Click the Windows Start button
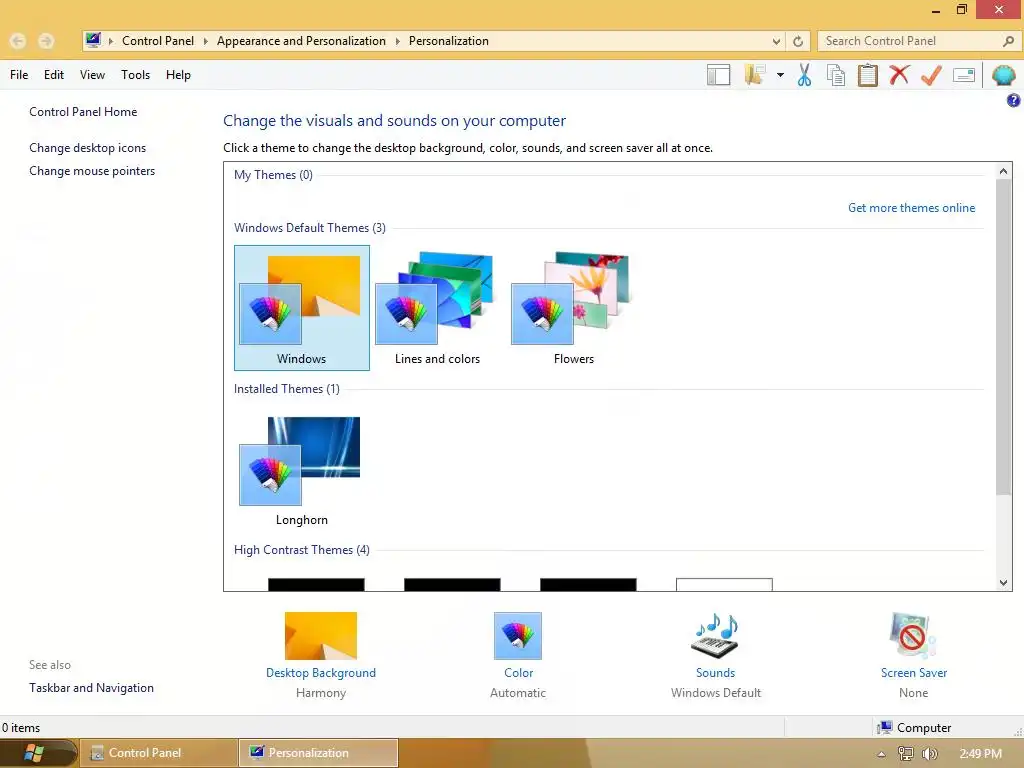 pyautogui.click(x=34, y=753)
